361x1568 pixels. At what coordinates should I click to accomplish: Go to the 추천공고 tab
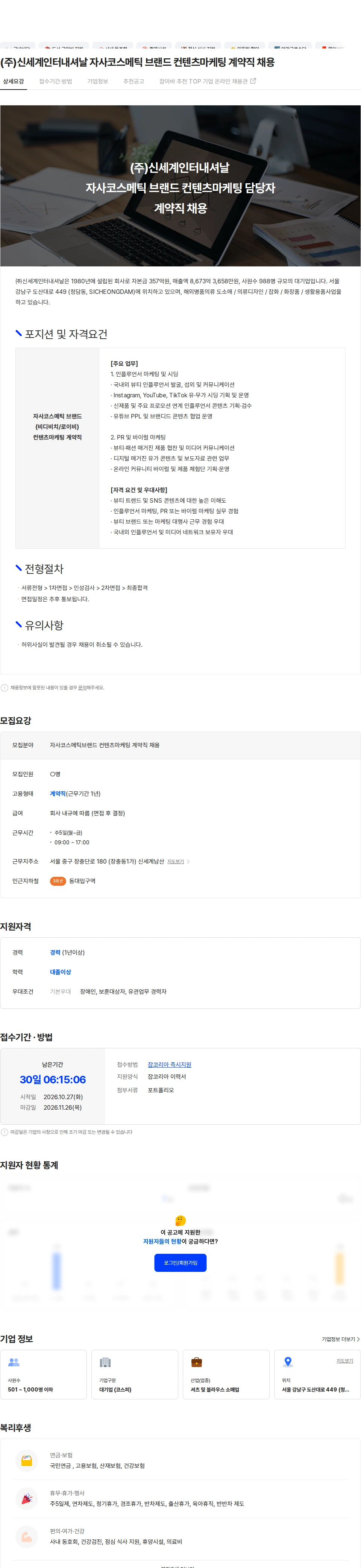pos(133,81)
